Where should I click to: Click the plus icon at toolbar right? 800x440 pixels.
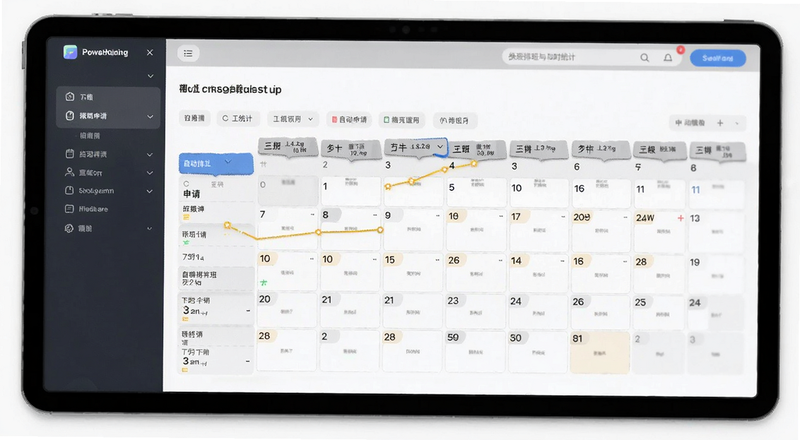pos(720,123)
